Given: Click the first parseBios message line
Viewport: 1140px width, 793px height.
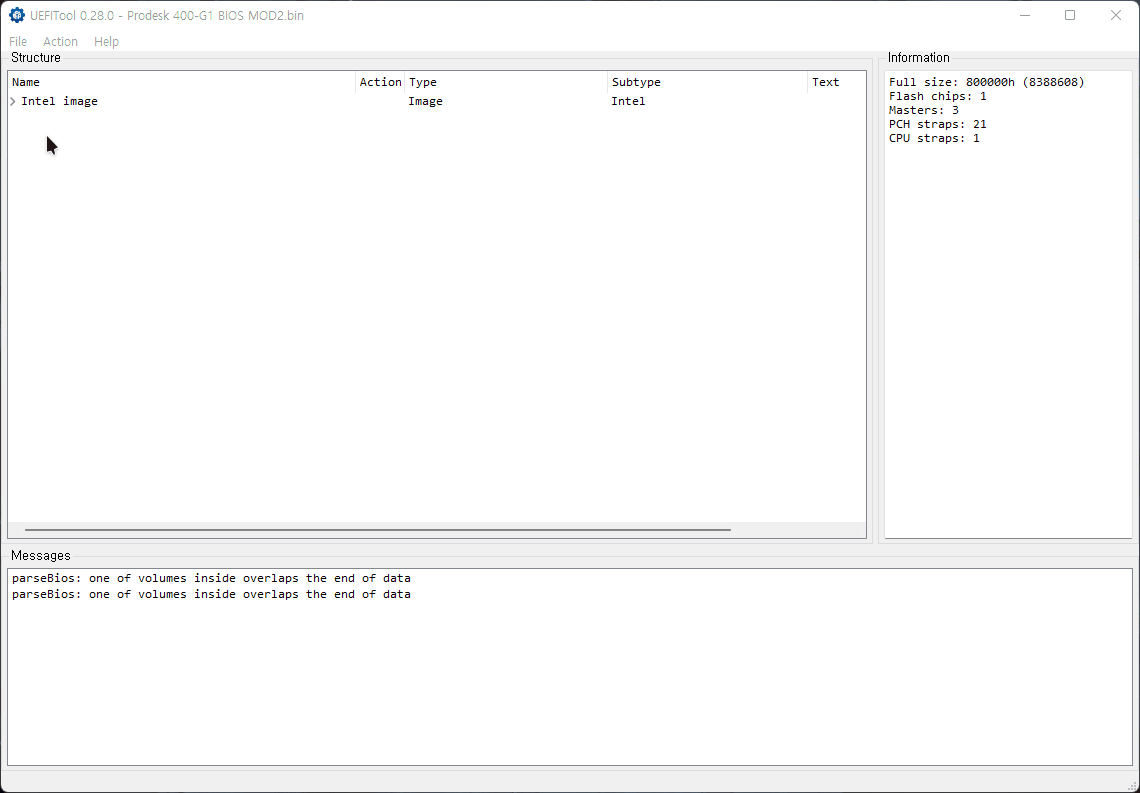Looking at the screenshot, I should coord(212,579).
